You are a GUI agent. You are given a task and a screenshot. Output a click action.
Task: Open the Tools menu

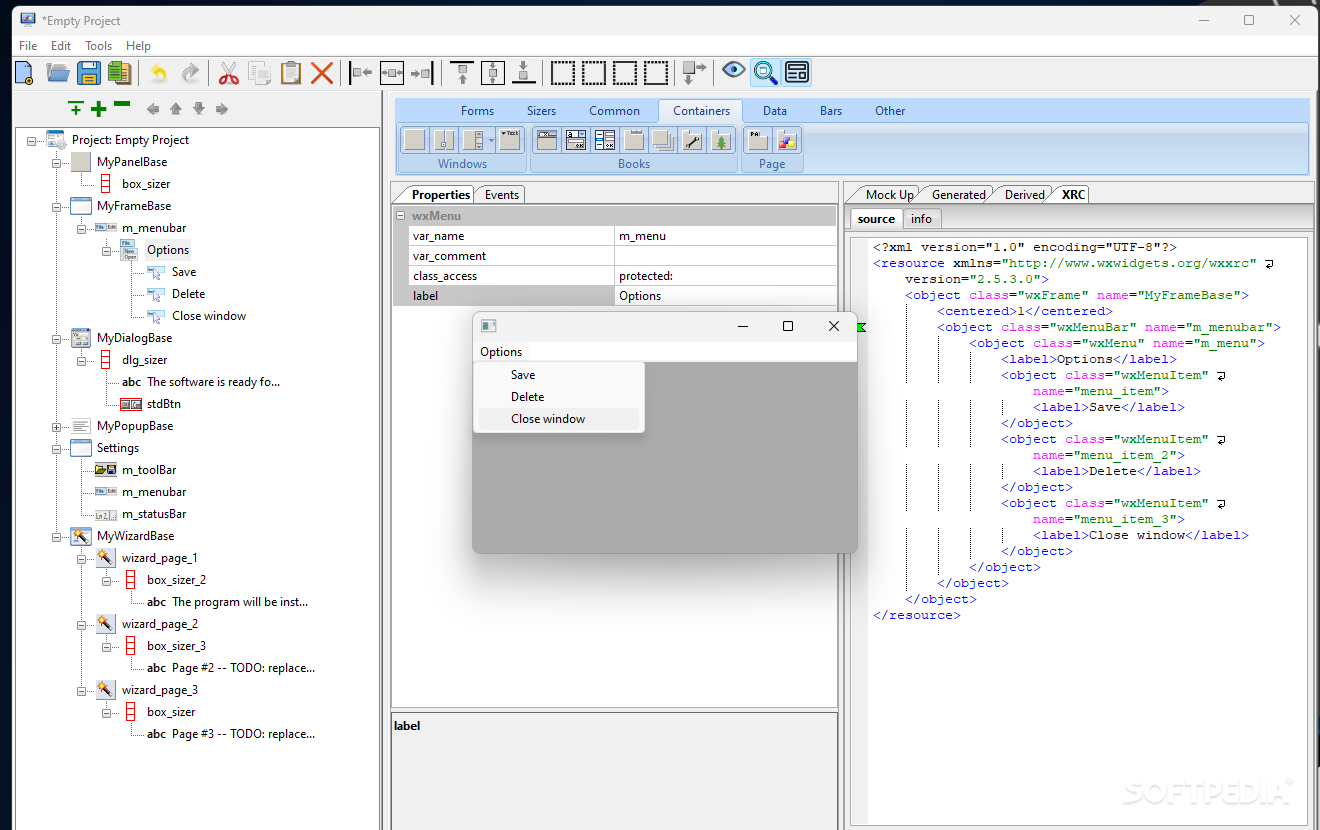[99, 46]
